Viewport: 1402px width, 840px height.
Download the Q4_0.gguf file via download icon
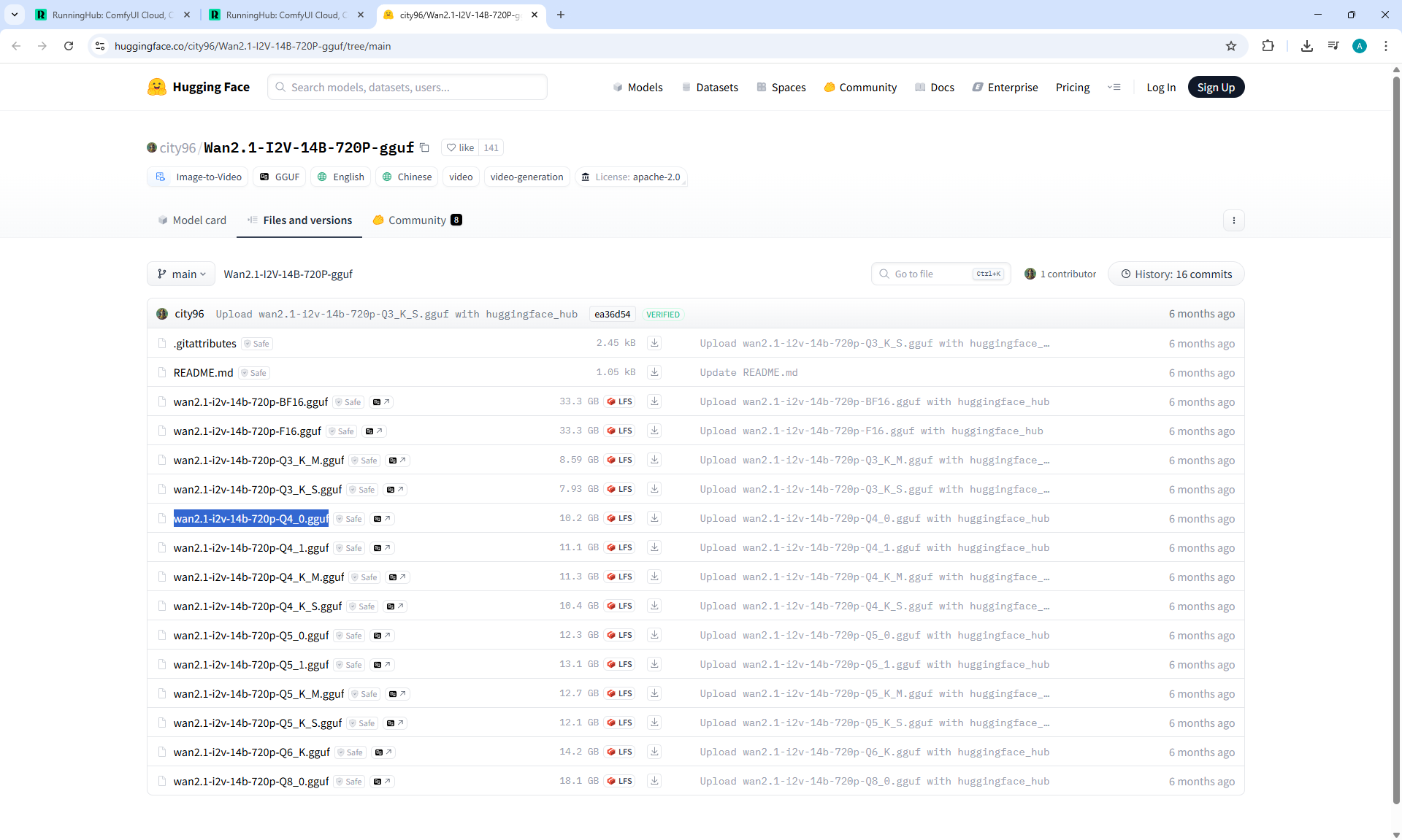tap(654, 518)
